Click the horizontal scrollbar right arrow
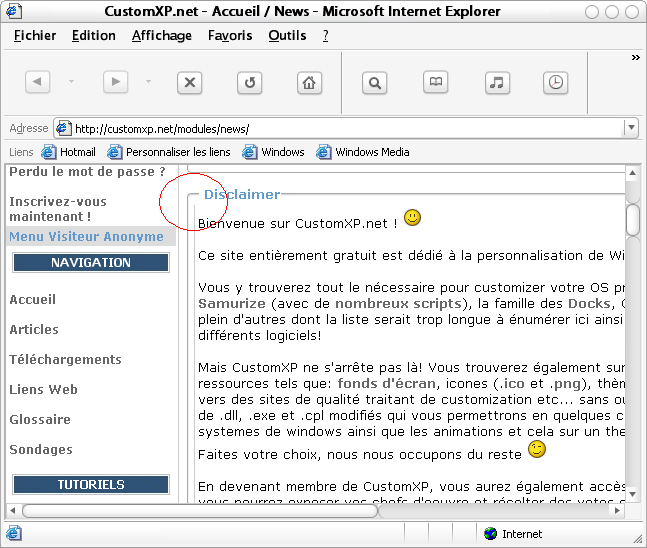The height and width of the screenshot is (548, 647). [x=617, y=511]
